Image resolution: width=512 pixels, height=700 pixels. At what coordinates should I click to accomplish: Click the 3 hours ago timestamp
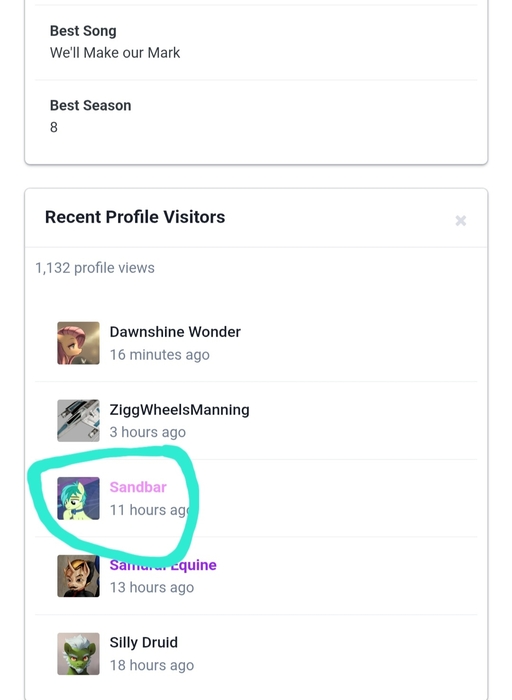(x=148, y=432)
